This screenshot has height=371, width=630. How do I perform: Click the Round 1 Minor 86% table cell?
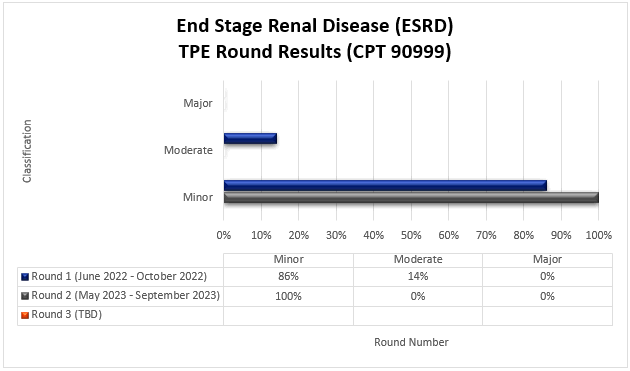(288, 277)
